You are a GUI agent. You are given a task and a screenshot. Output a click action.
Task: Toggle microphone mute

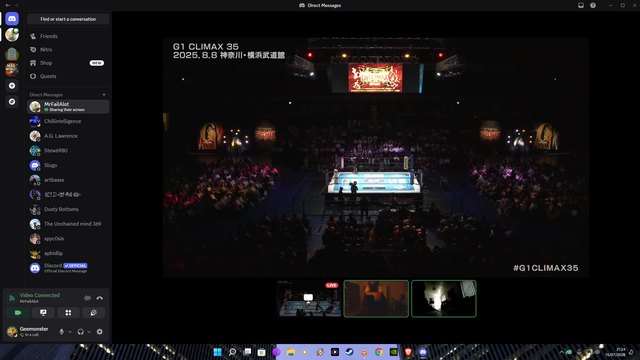point(62,332)
